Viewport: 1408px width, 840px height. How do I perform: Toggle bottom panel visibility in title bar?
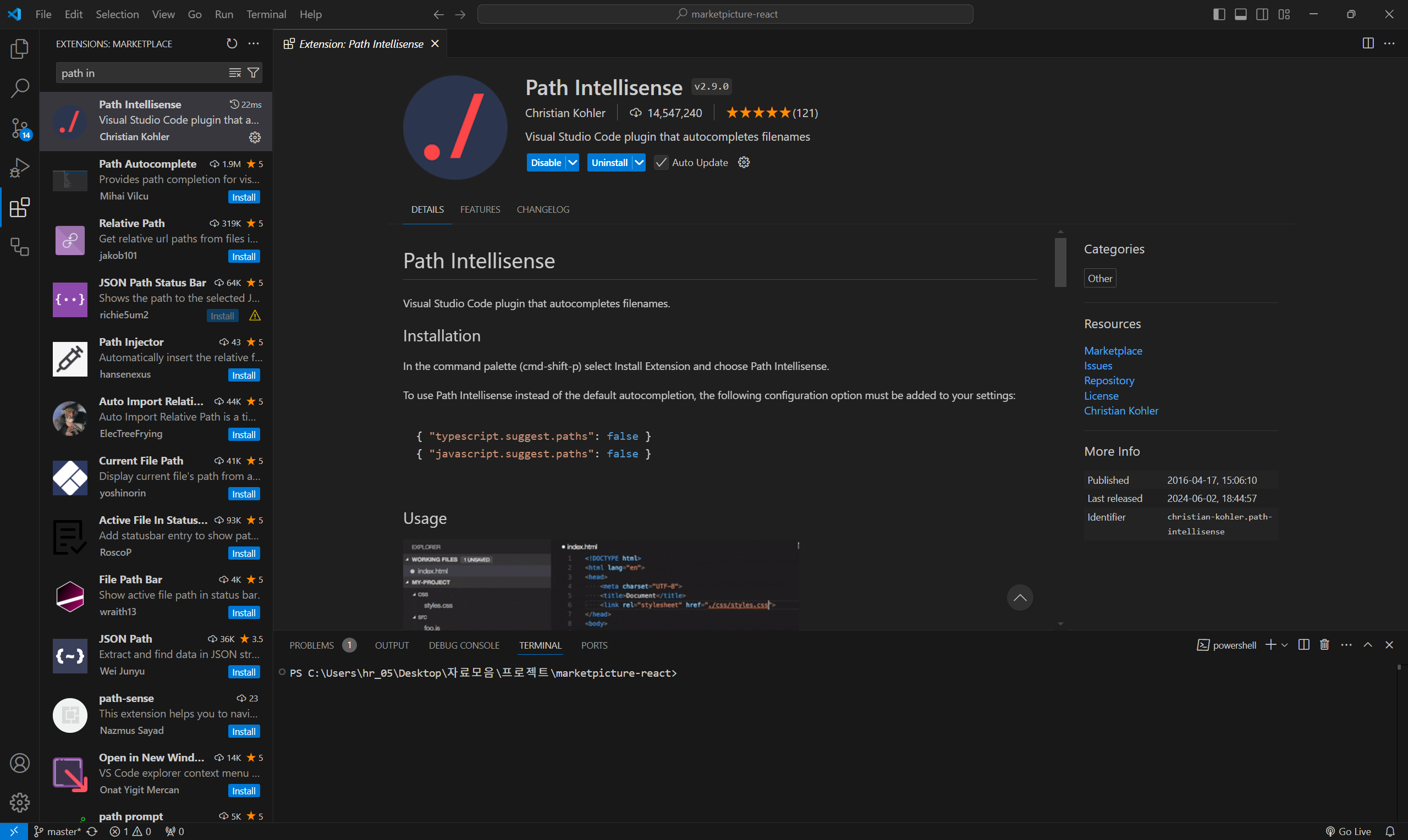1240,14
